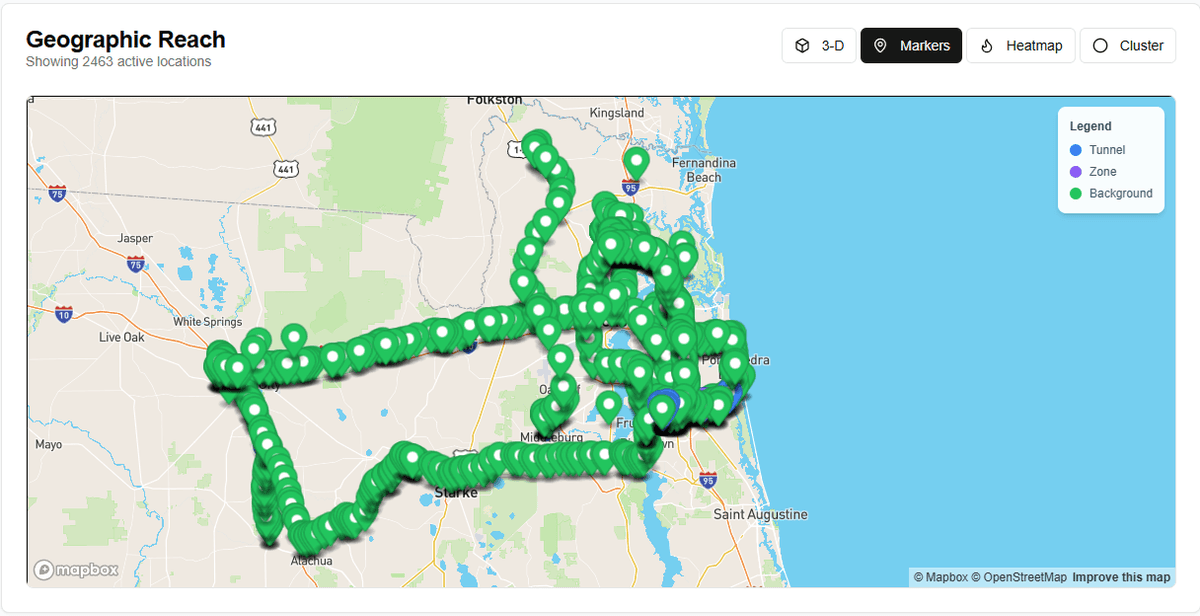The width and height of the screenshot is (1200, 616).
Task: Click the cube icon on the 3-D button
Action: click(x=801, y=45)
